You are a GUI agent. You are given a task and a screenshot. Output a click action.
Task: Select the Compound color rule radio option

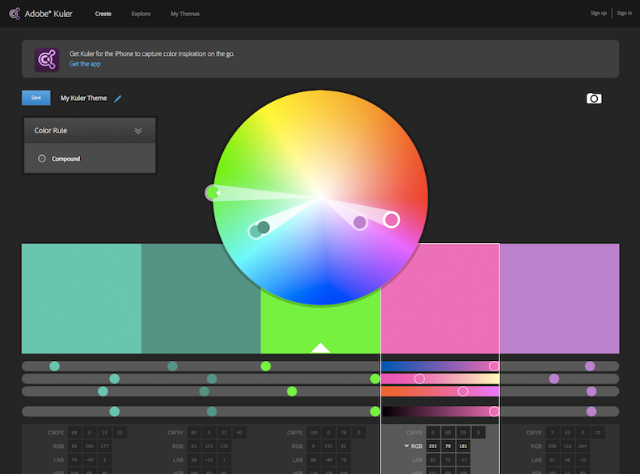click(42, 158)
